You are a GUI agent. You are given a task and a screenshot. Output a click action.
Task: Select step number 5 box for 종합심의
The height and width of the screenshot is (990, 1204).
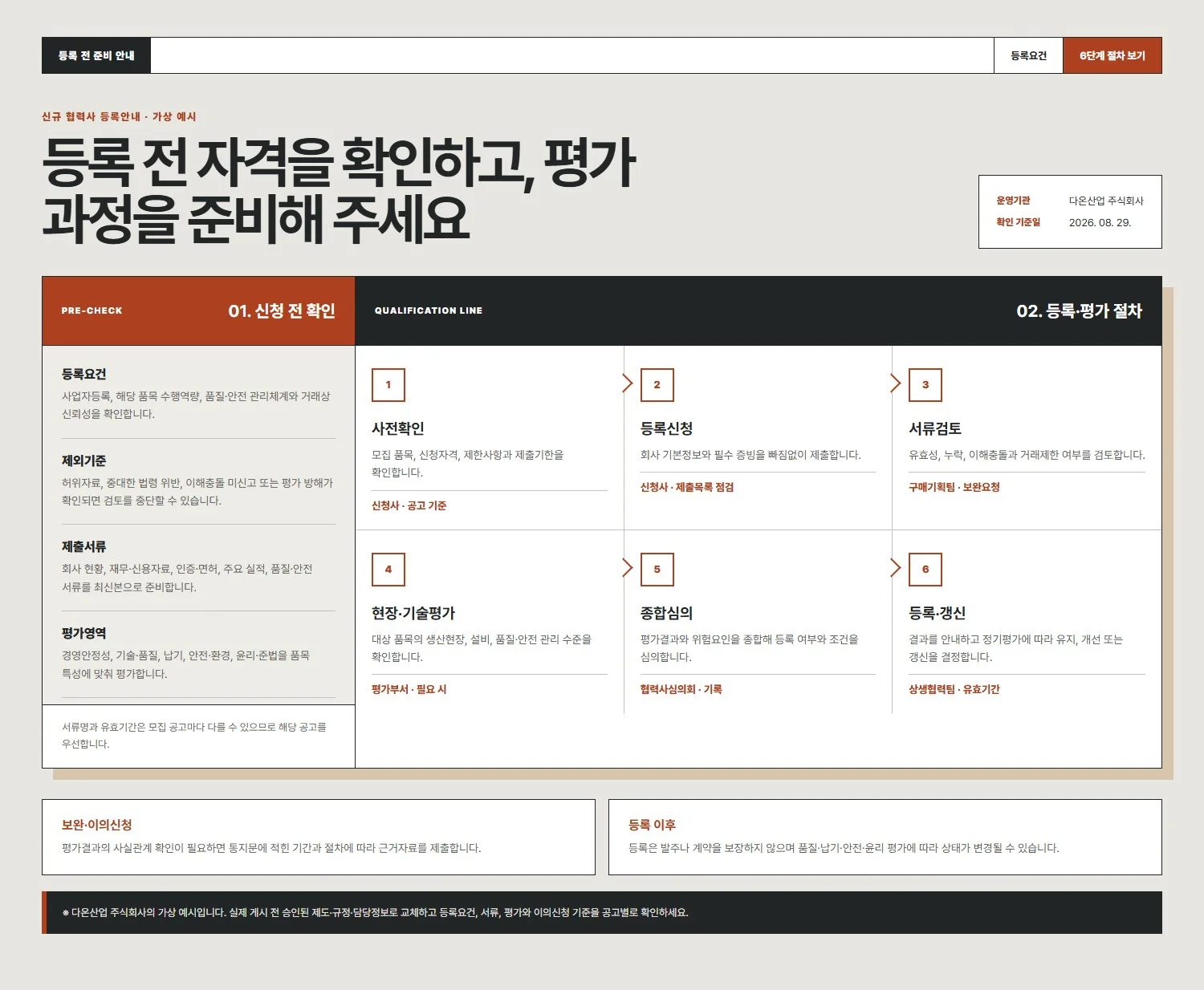pyautogui.click(x=657, y=570)
